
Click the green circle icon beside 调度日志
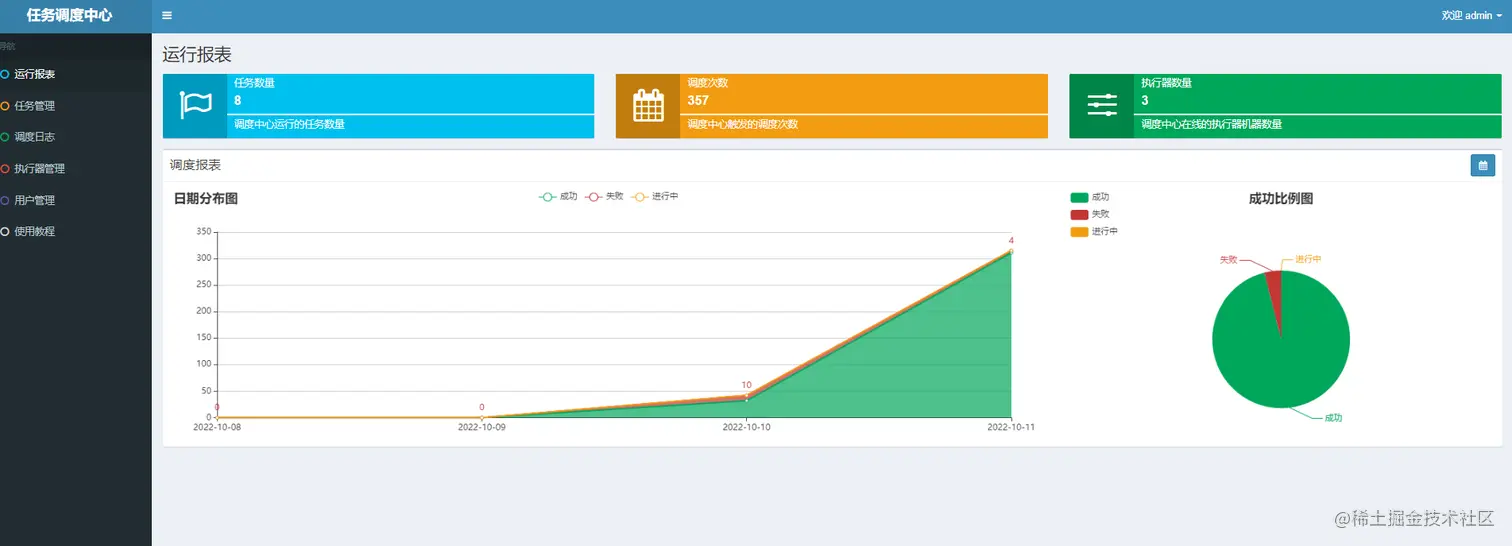[x=5, y=137]
